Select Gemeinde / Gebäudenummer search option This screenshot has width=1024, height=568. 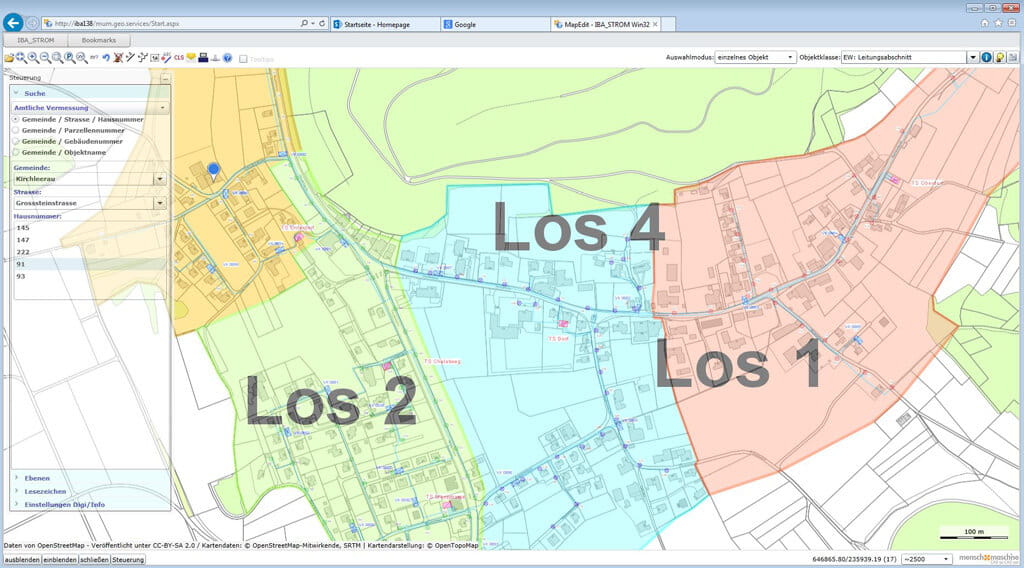pos(15,141)
